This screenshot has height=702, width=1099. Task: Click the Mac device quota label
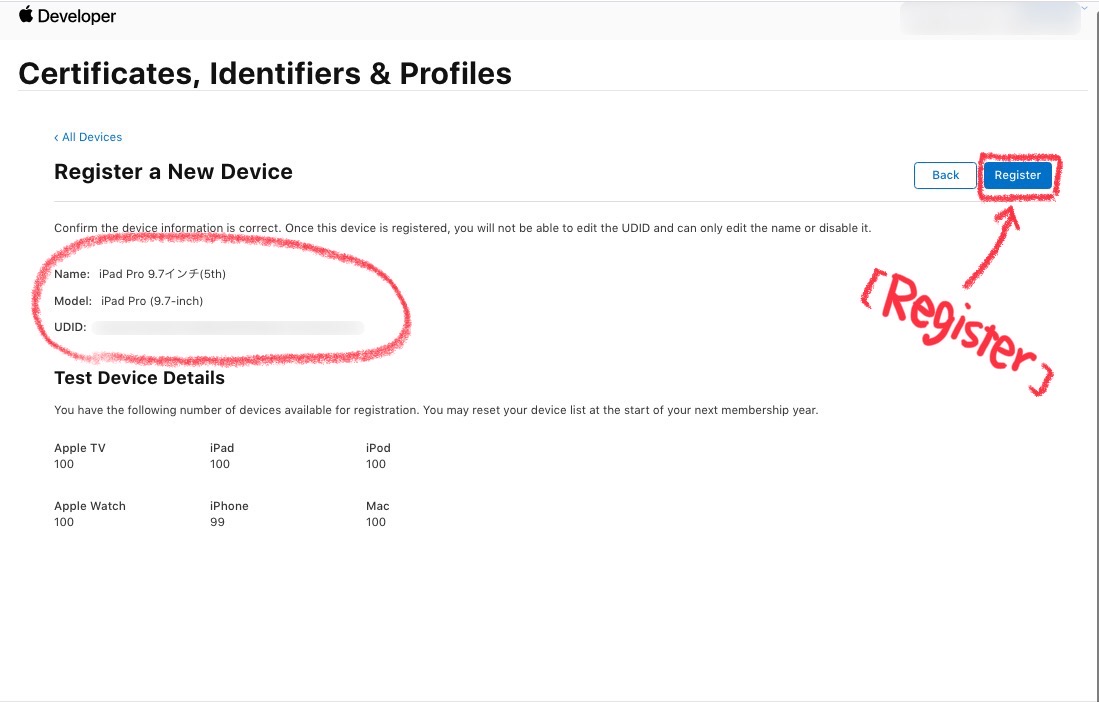[377, 506]
